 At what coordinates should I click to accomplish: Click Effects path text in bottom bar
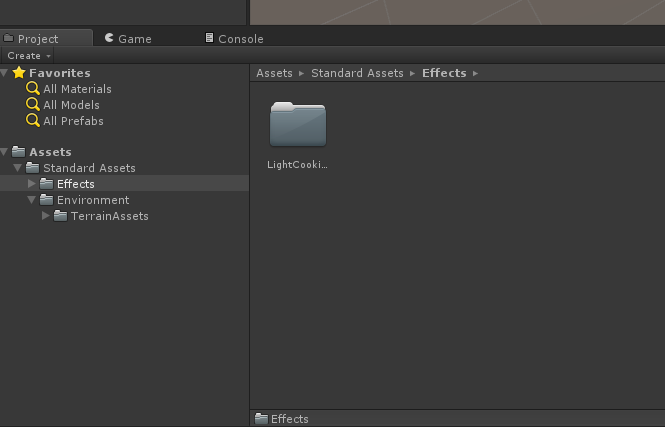click(x=290, y=419)
